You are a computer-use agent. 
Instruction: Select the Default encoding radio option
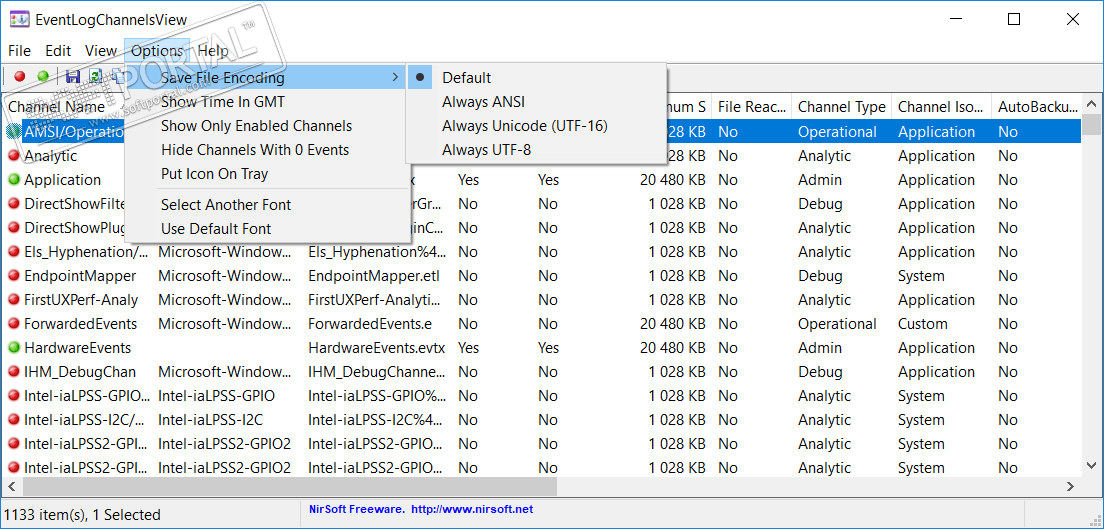click(466, 78)
